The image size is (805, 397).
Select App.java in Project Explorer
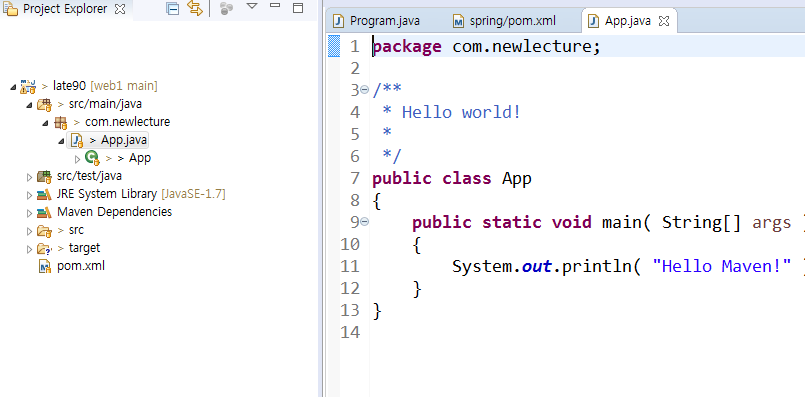124,140
